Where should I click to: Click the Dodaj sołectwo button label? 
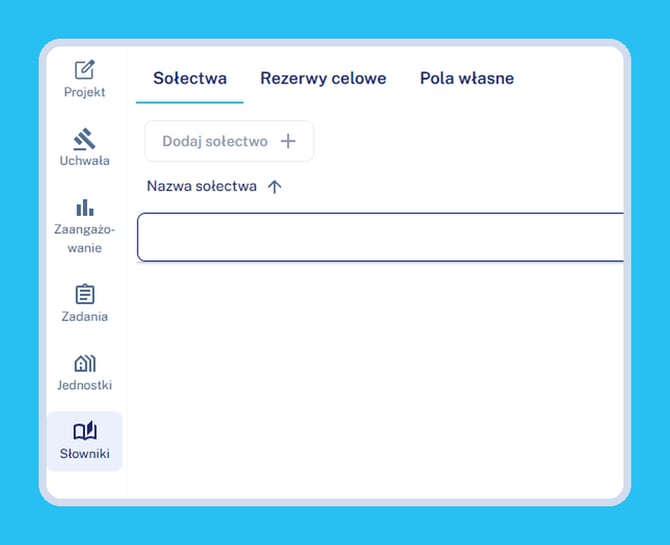click(x=215, y=141)
